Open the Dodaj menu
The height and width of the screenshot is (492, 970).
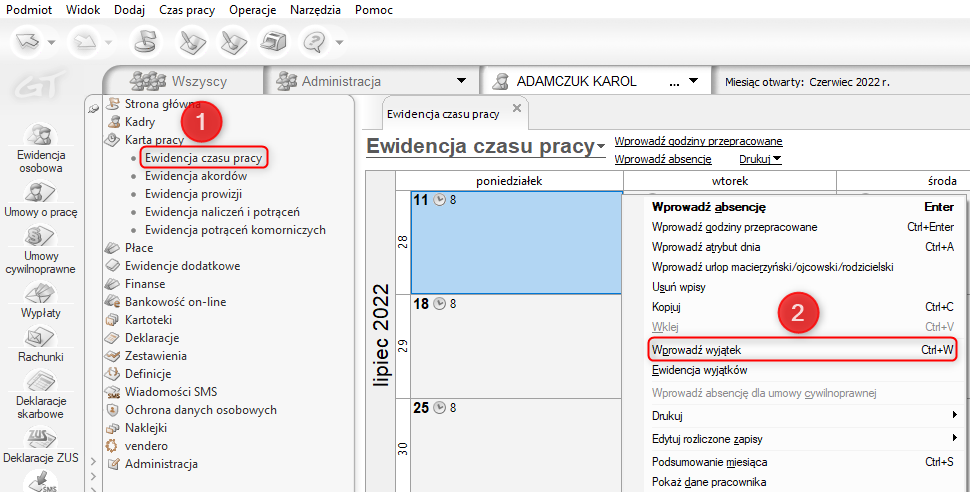pos(129,10)
